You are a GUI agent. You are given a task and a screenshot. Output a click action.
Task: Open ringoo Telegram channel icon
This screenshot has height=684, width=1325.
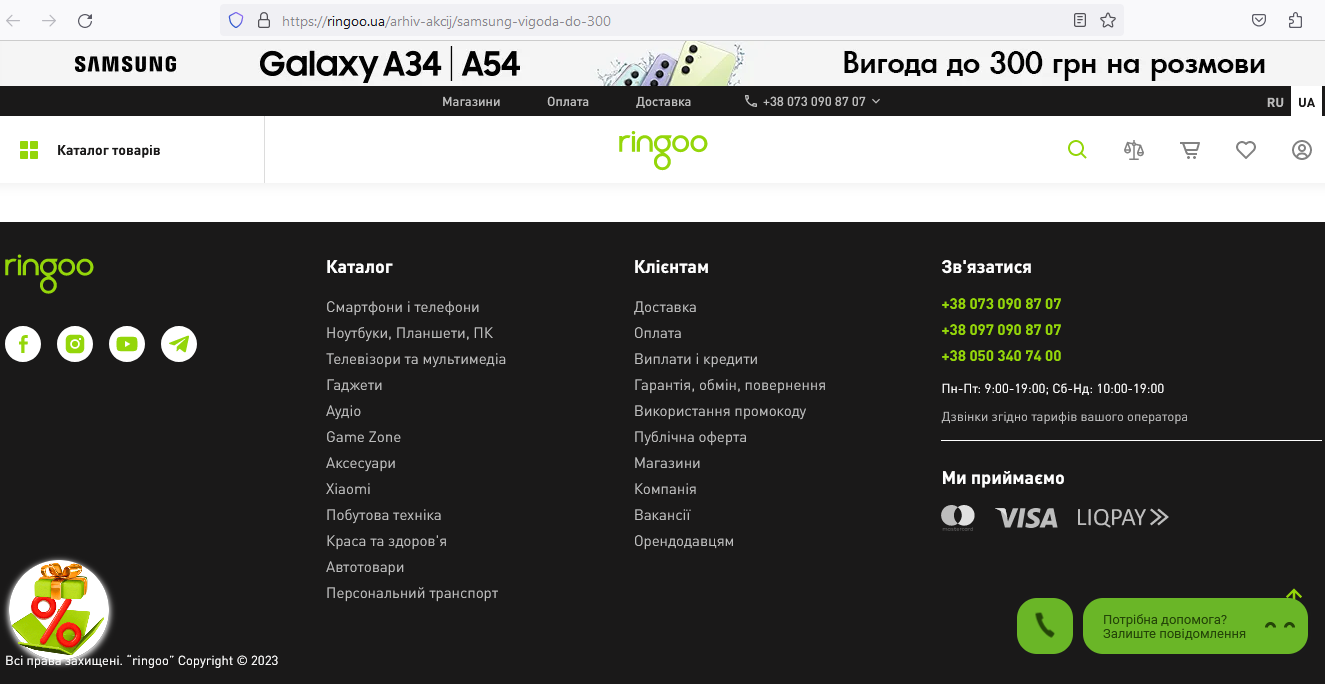pyautogui.click(x=179, y=344)
